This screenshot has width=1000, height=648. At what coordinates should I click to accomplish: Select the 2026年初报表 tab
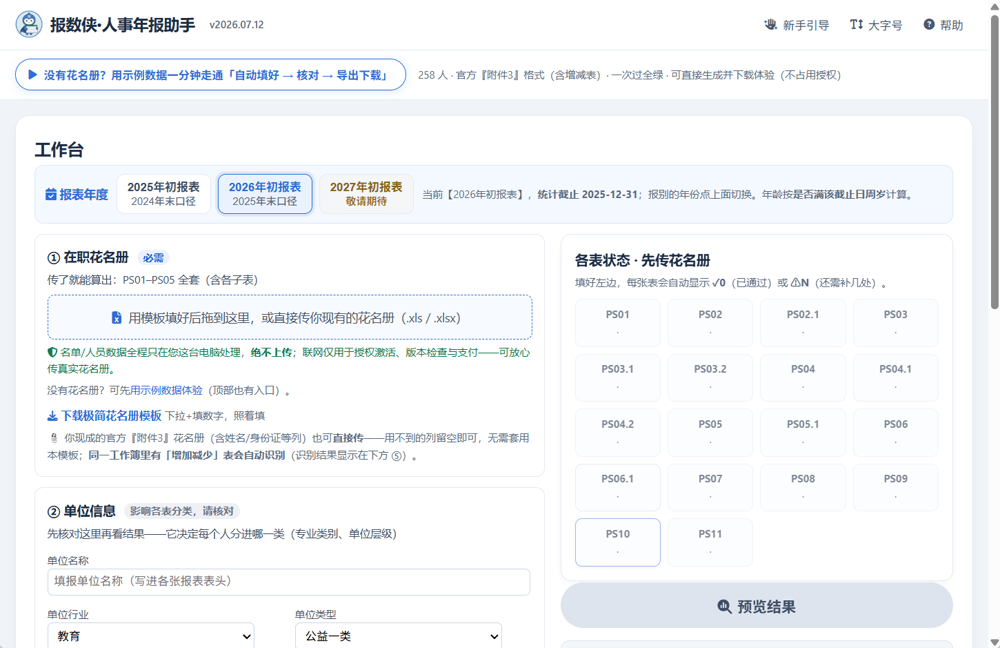click(265, 194)
